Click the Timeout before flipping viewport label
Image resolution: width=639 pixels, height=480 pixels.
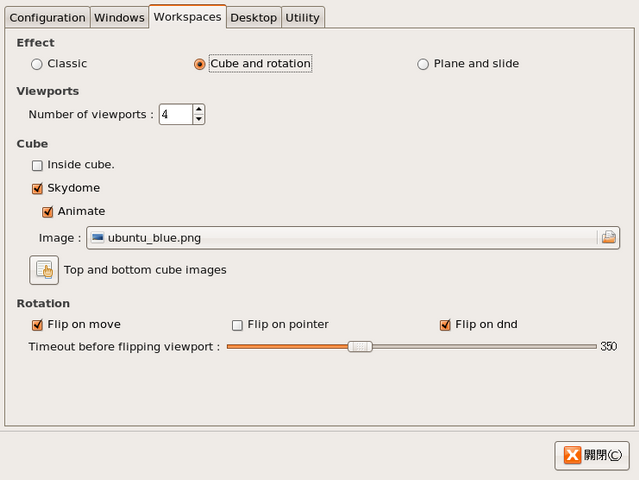(124, 347)
